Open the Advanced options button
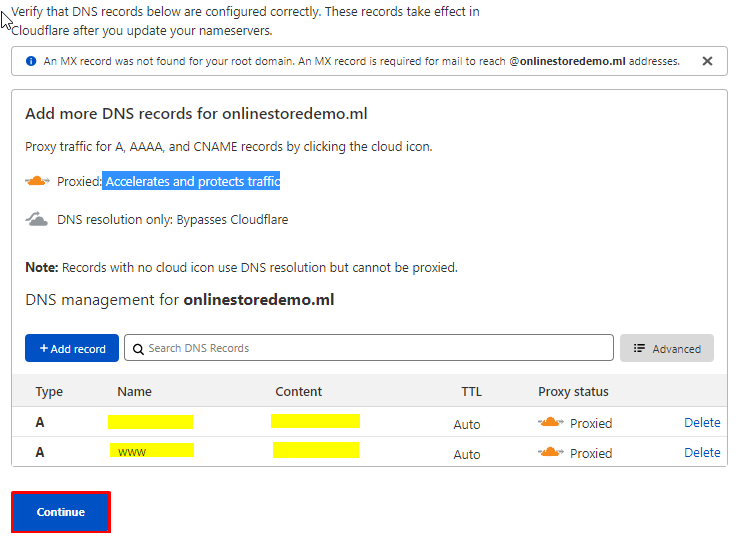The height and width of the screenshot is (546, 744). (x=667, y=348)
